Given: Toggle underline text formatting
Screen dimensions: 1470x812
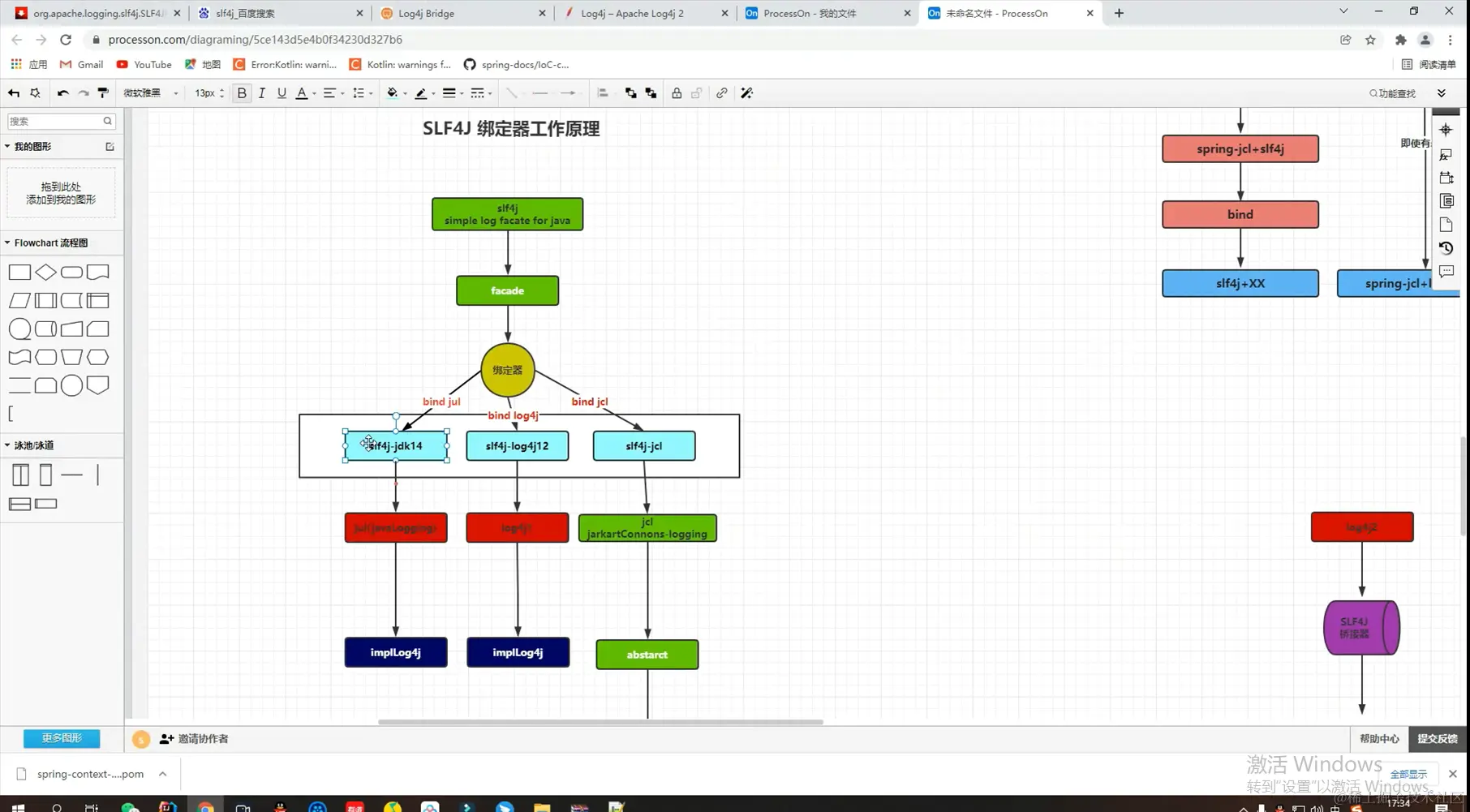Looking at the screenshot, I should click(x=282, y=93).
